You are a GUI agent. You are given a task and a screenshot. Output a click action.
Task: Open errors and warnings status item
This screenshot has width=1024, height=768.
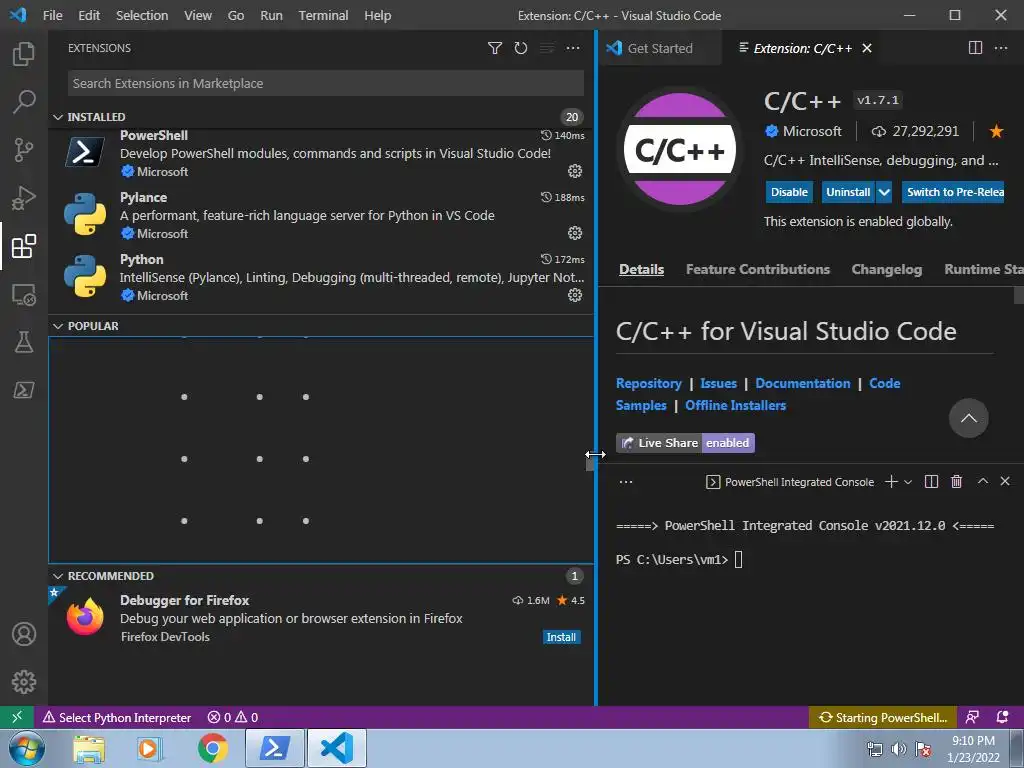233,717
